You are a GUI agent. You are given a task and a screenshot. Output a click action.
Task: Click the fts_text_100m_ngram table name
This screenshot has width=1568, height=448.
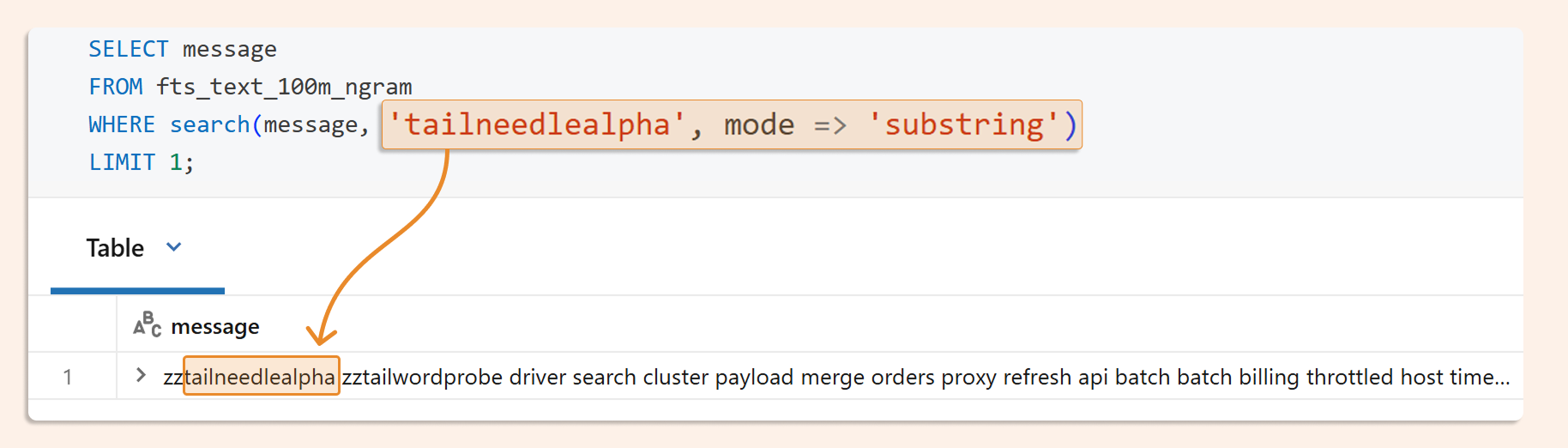coord(284,87)
